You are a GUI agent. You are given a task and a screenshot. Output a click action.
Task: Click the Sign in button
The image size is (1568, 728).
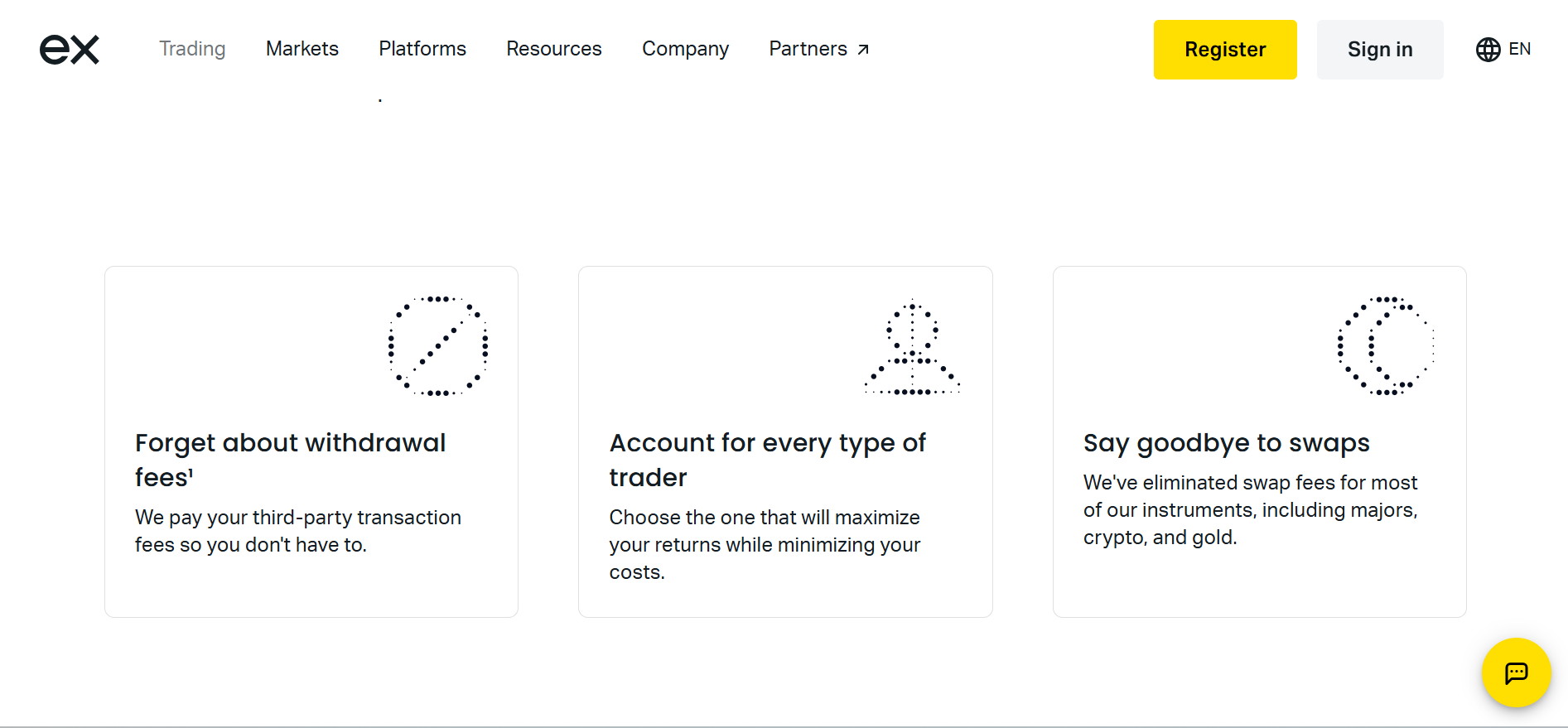[x=1379, y=50]
